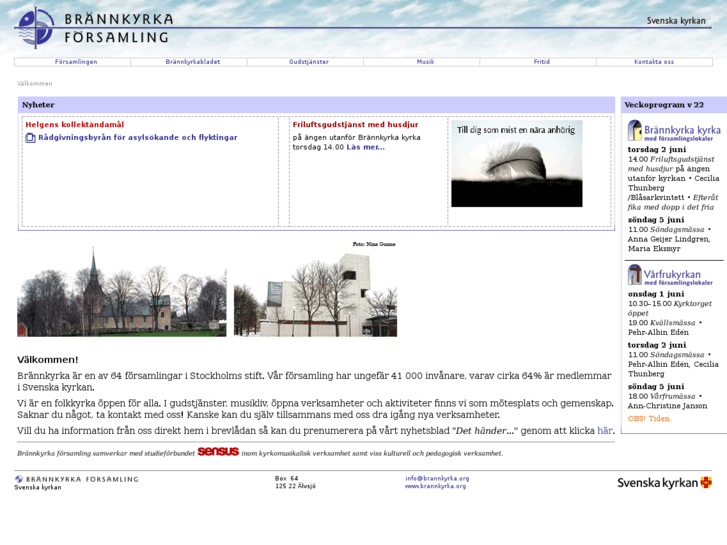Click the Helgens kollektändamål heading
This screenshot has height=545, width=727.
75,124
